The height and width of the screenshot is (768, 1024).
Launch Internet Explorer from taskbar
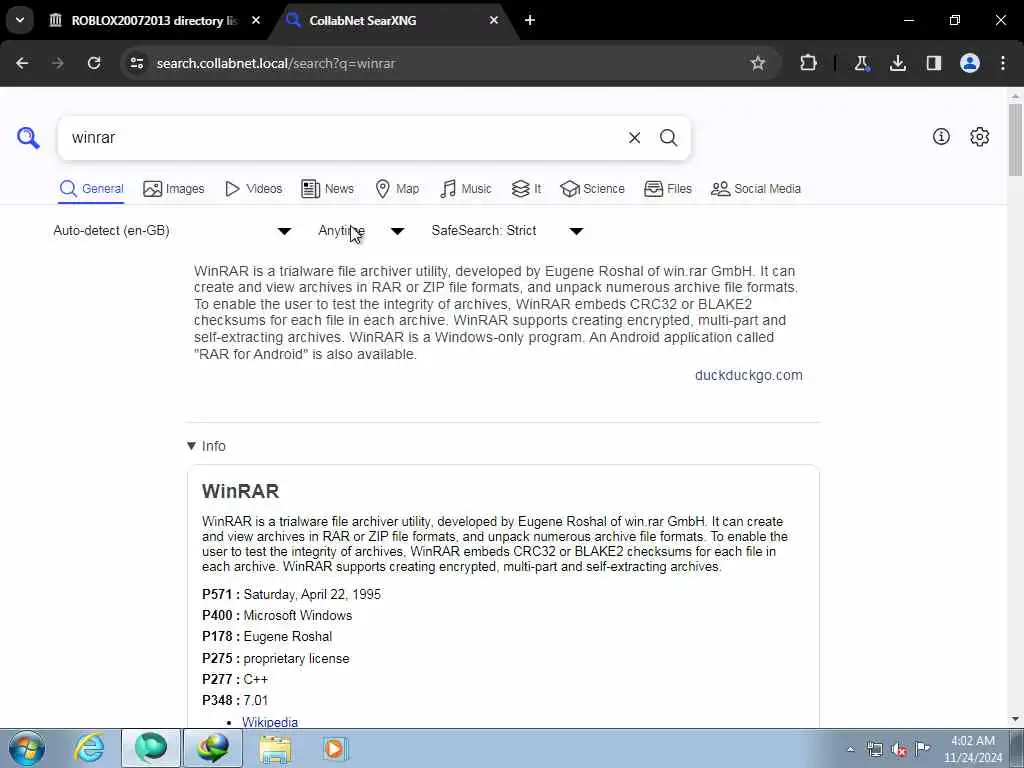click(89, 748)
